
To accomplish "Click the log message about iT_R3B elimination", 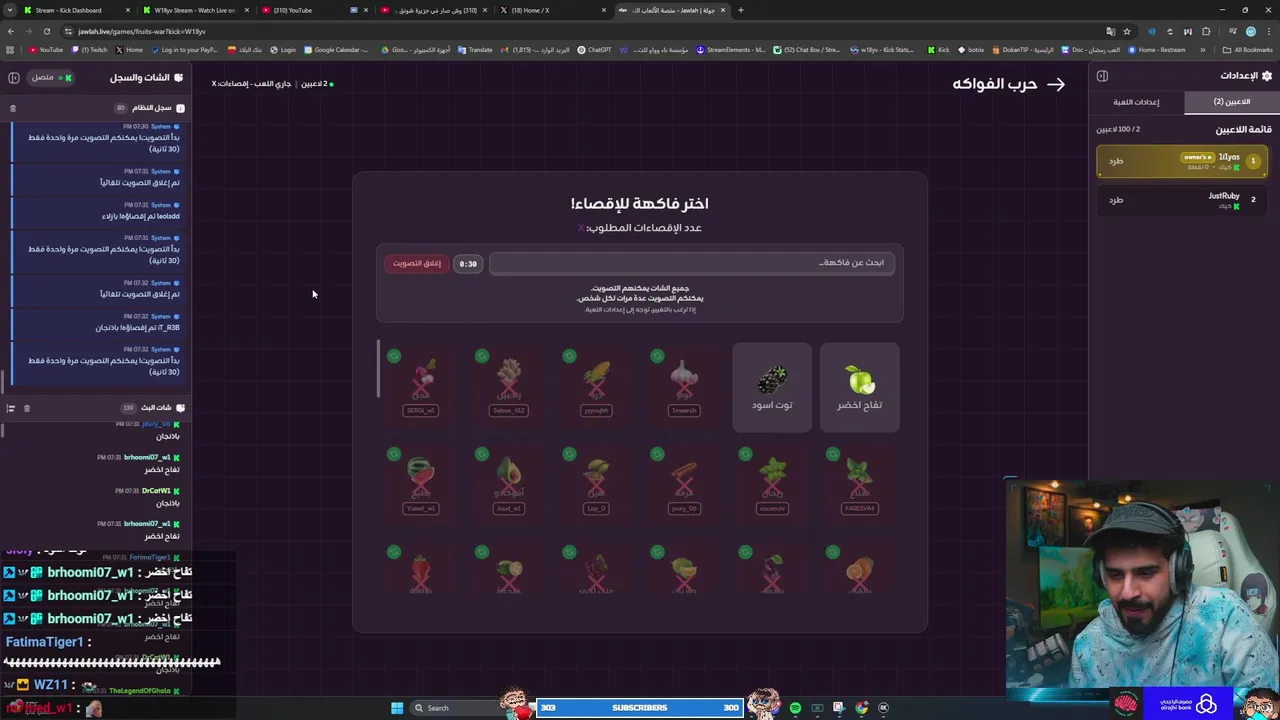I will point(97,322).
